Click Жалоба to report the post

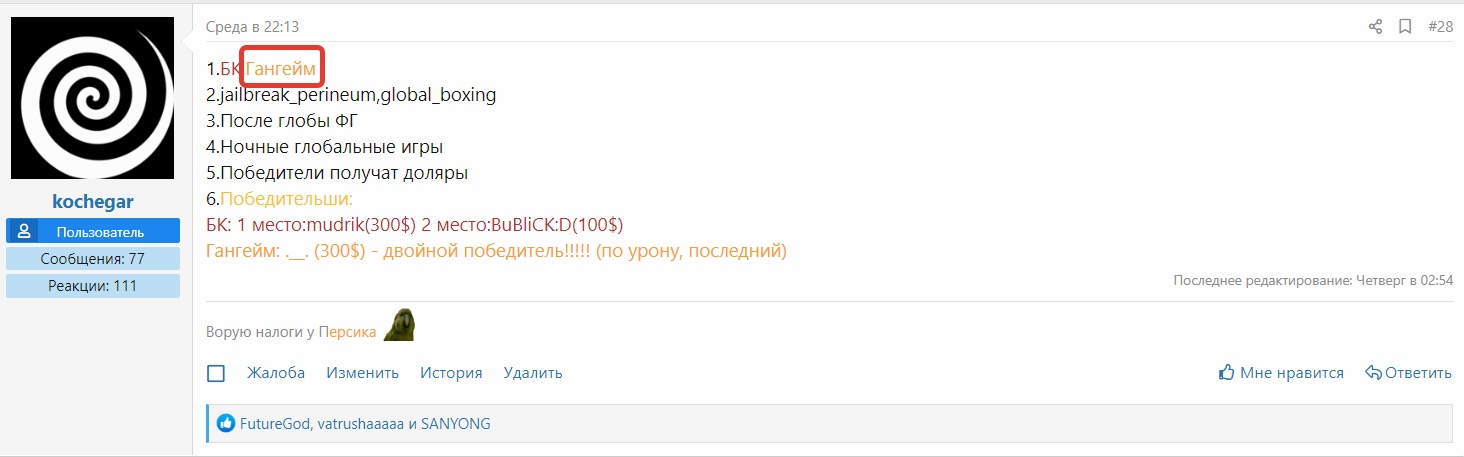(x=276, y=373)
